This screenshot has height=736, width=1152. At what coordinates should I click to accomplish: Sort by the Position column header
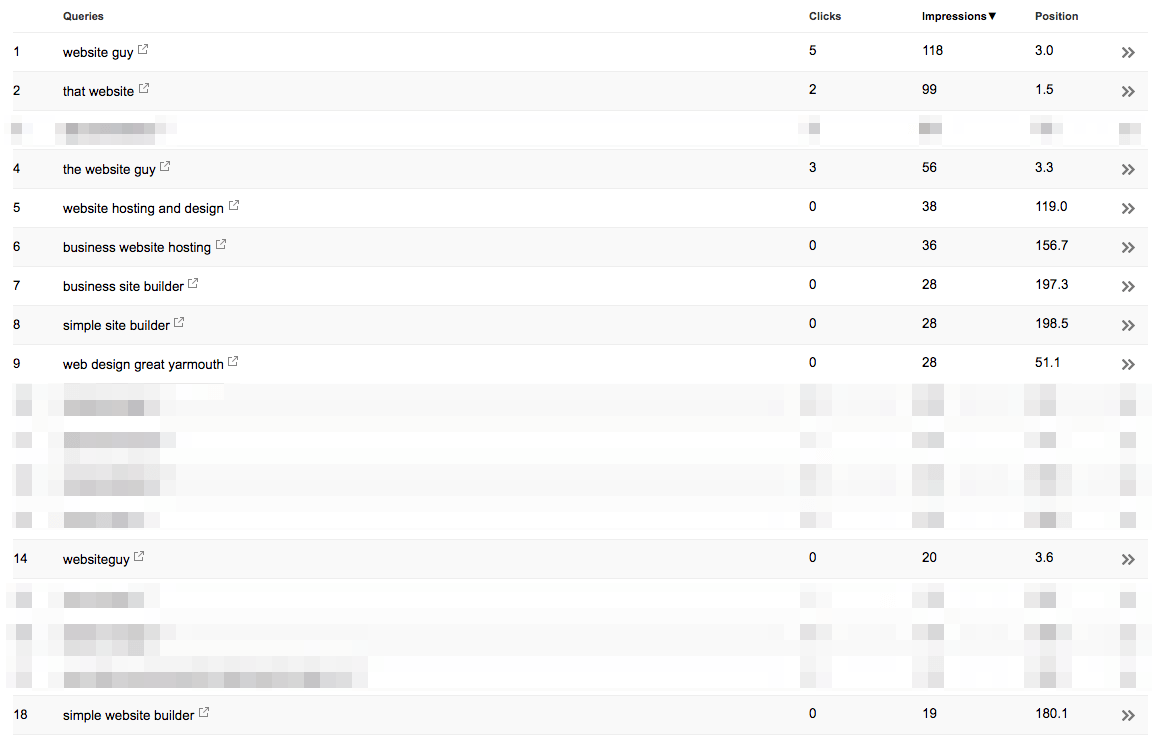click(x=1056, y=16)
